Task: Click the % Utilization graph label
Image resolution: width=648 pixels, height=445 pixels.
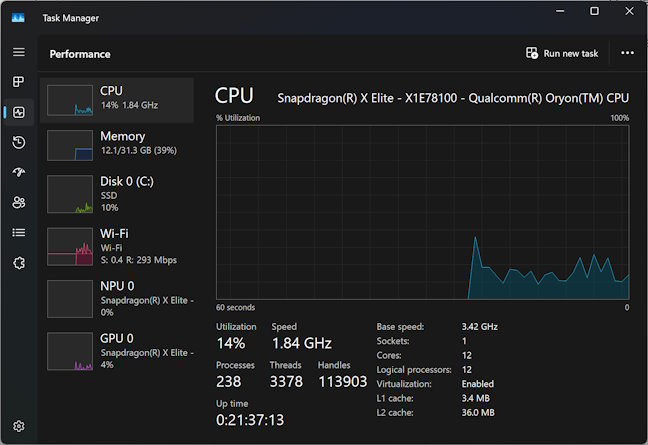Action: (x=238, y=118)
